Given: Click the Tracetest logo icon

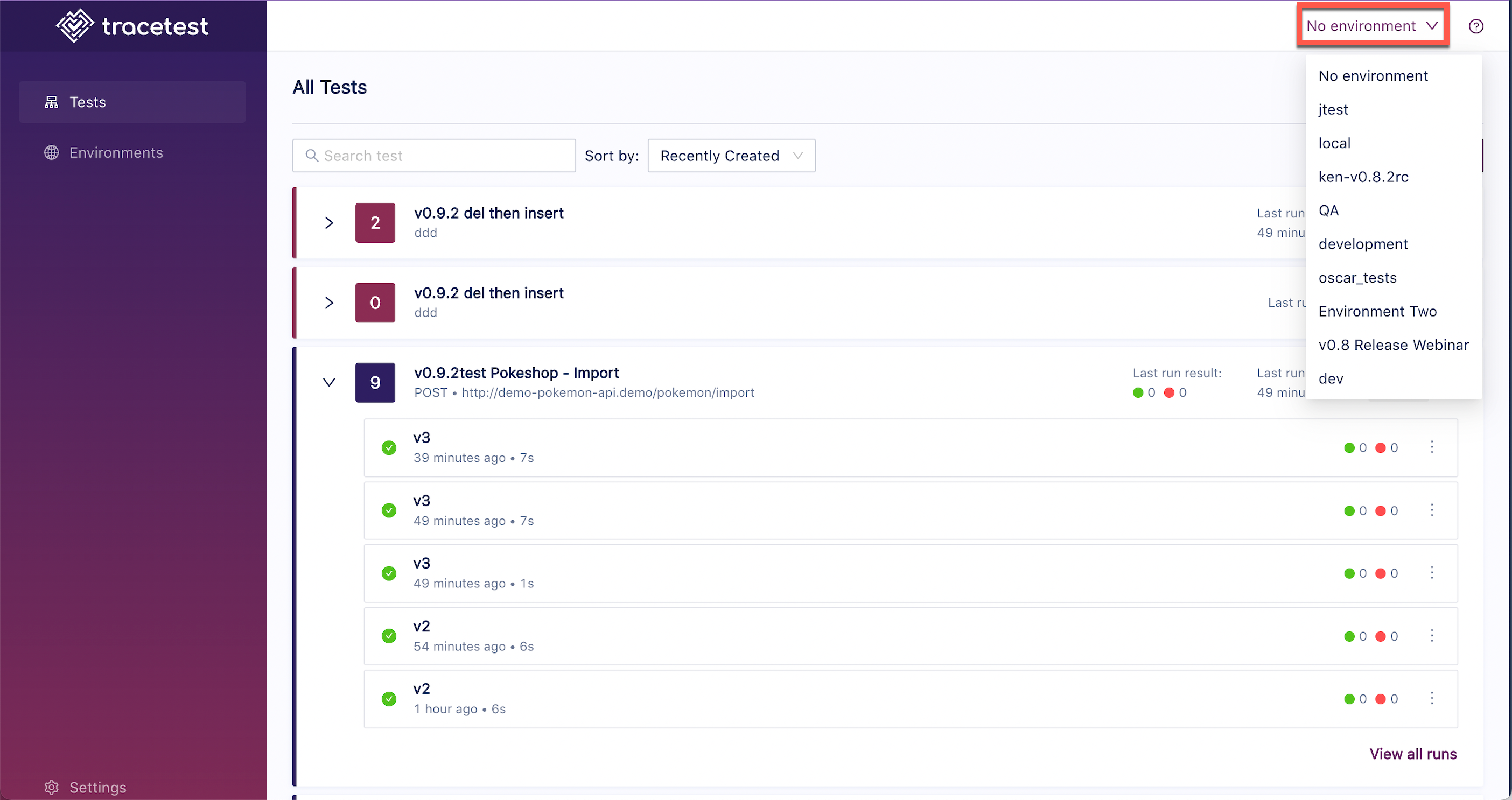Looking at the screenshot, I should pyautogui.click(x=74, y=26).
